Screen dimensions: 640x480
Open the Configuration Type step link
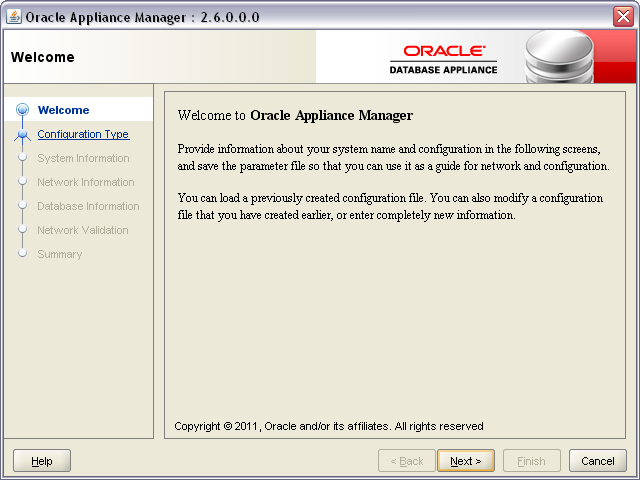click(83, 134)
